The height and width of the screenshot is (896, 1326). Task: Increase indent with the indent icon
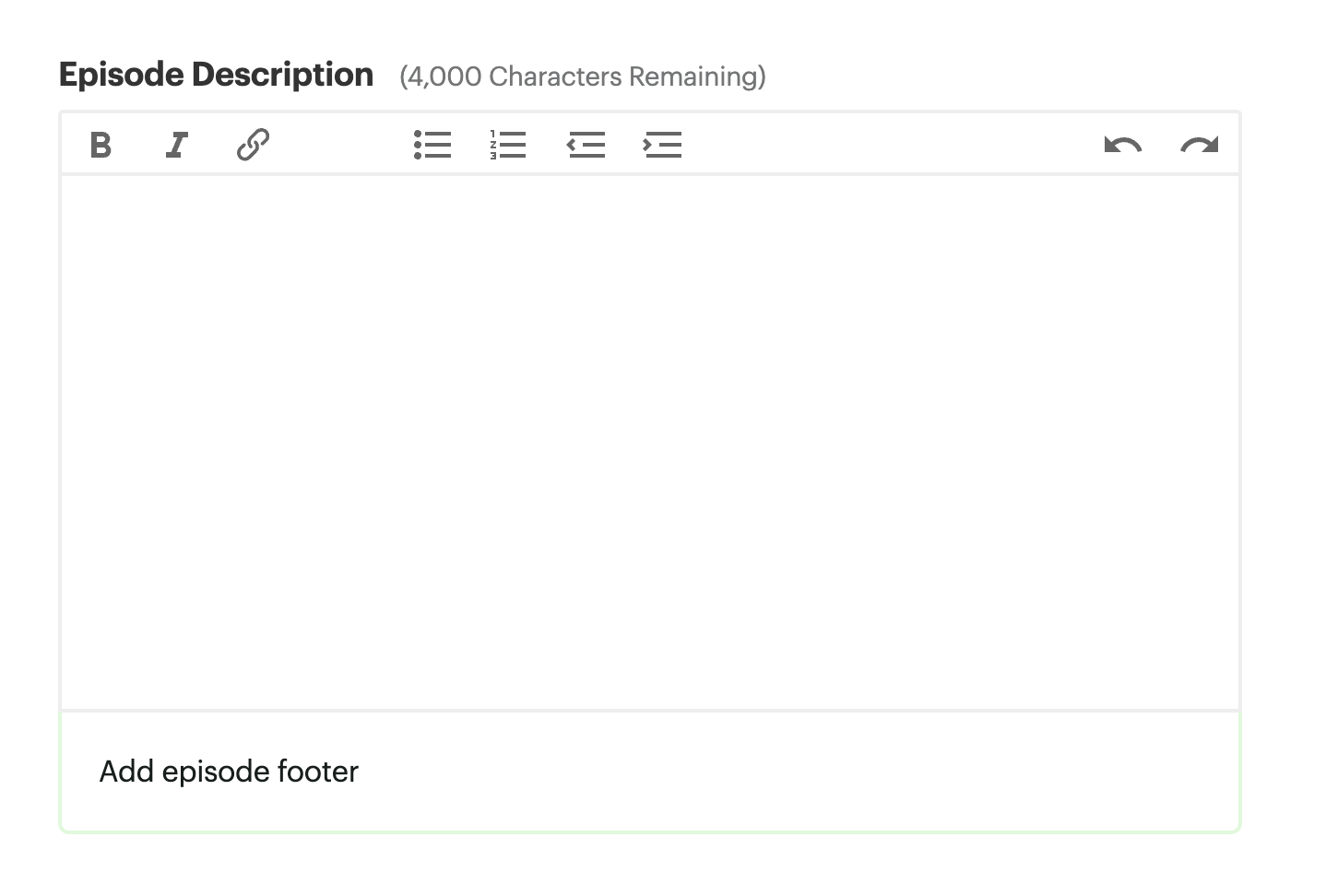point(662,145)
